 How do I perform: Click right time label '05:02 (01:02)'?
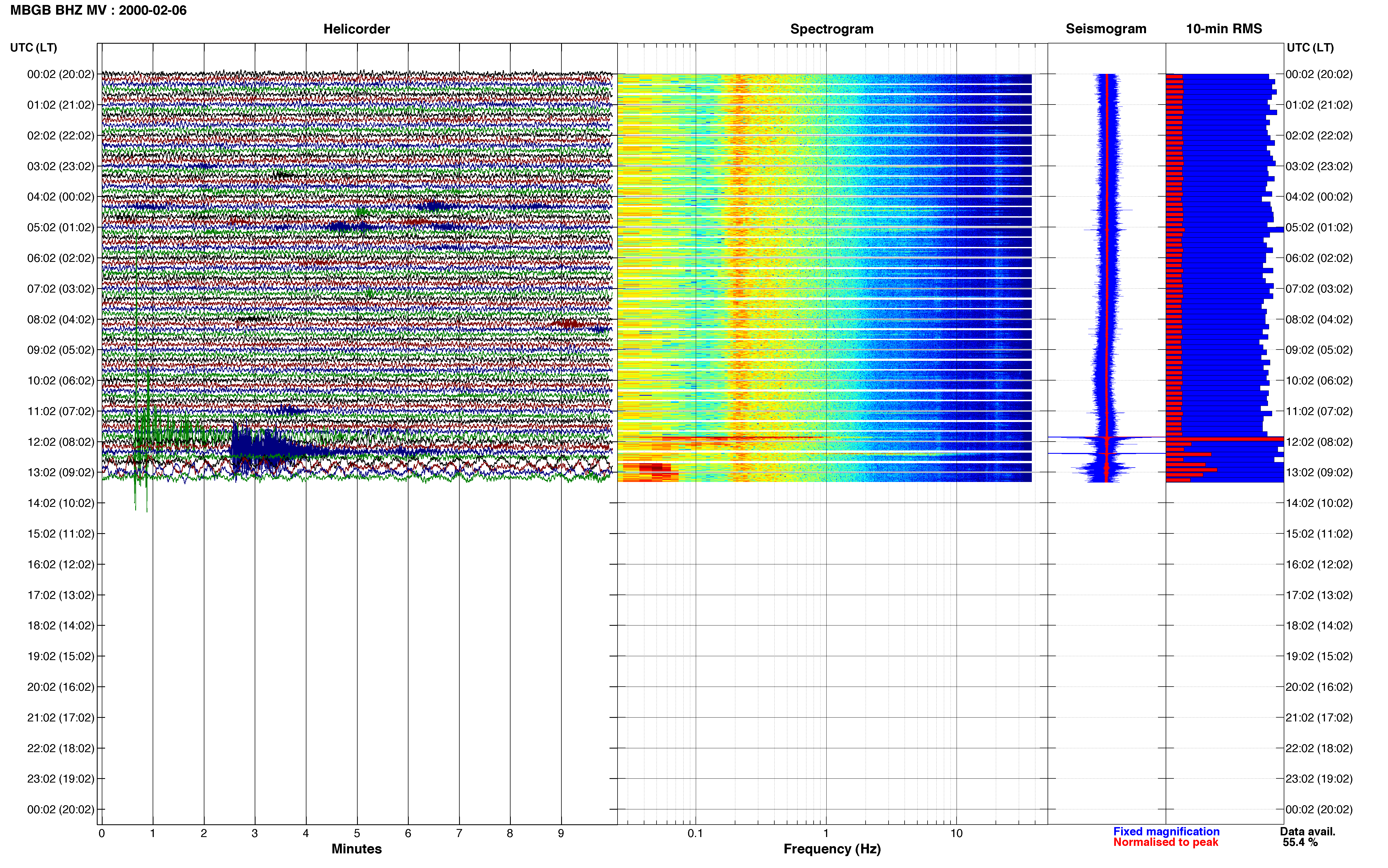coord(1319,227)
